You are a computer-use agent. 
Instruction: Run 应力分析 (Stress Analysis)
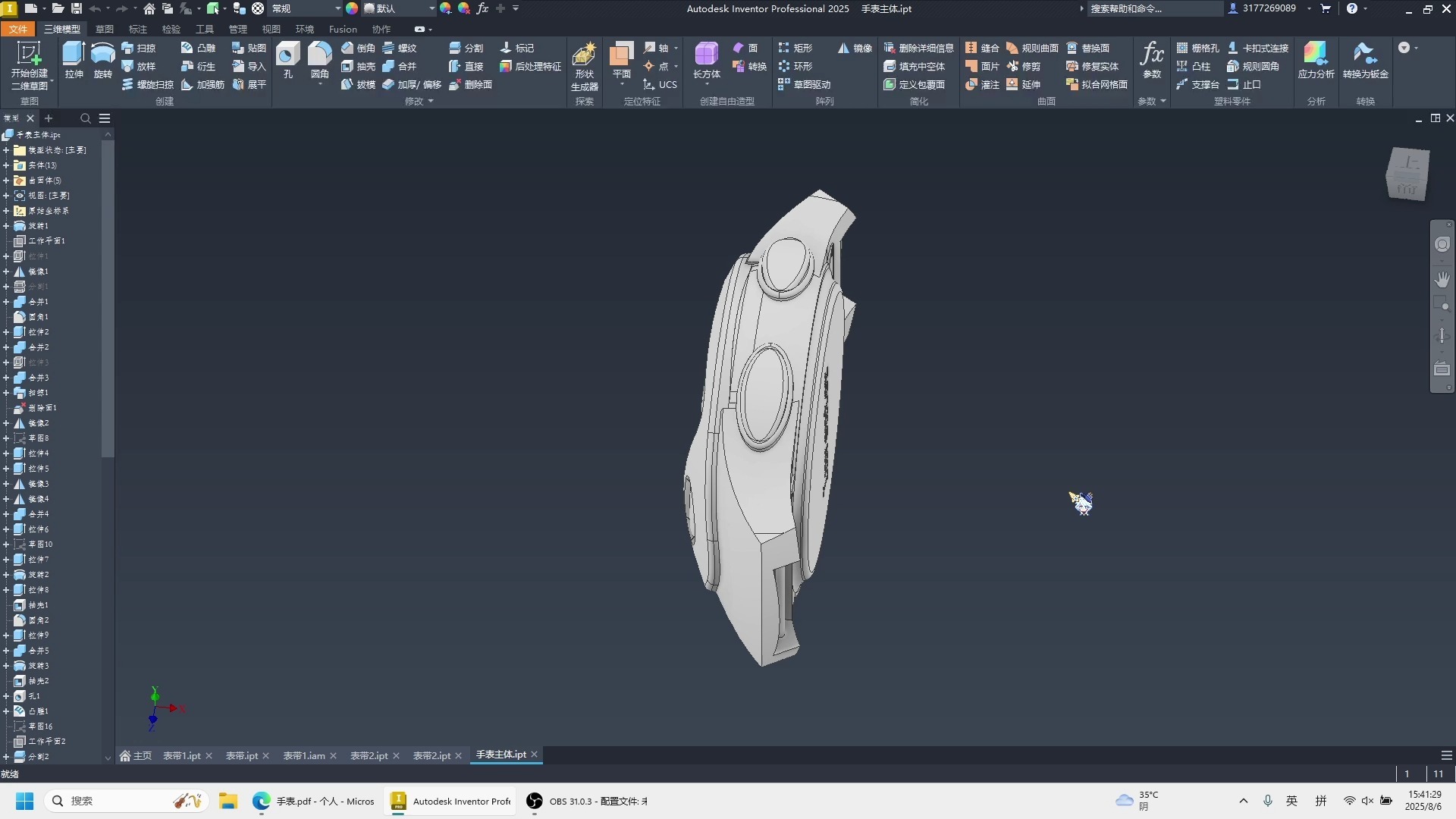[1316, 61]
